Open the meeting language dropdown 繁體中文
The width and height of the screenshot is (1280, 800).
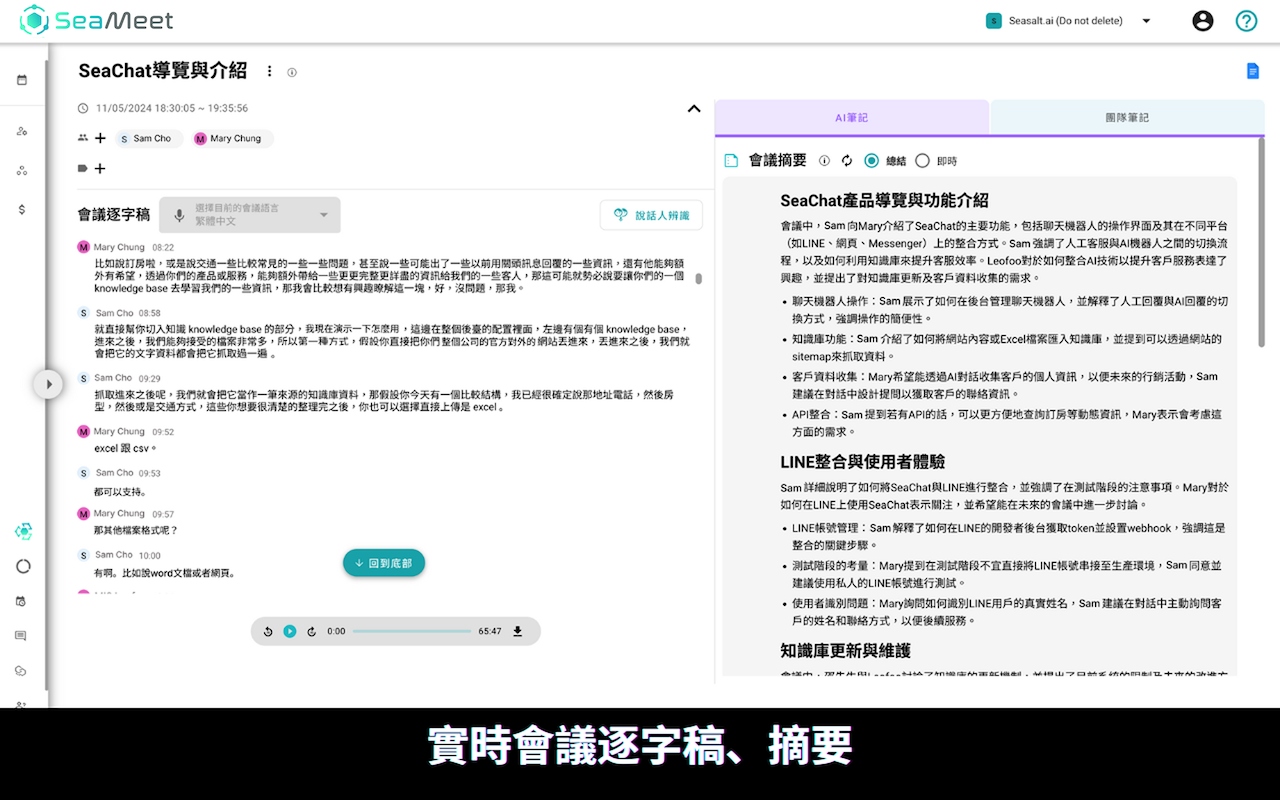[x=250, y=215]
